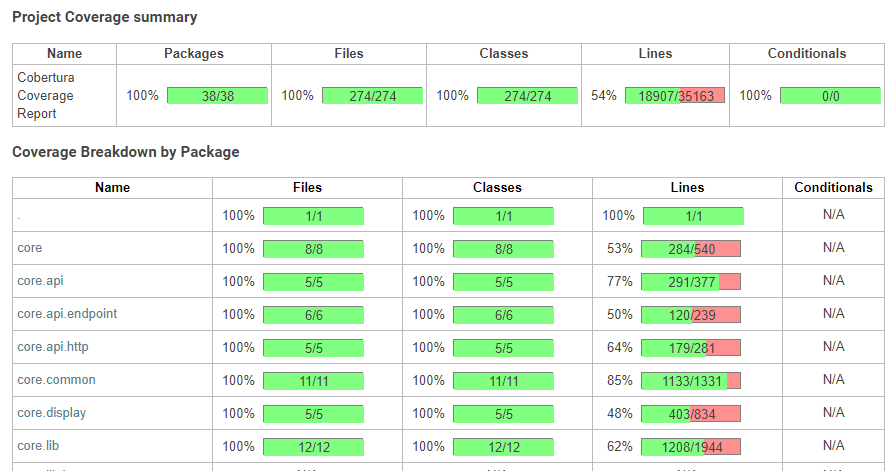Click the 403/834 lines coverage bar
895x471 pixels.
pyautogui.click(x=691, y=413)
